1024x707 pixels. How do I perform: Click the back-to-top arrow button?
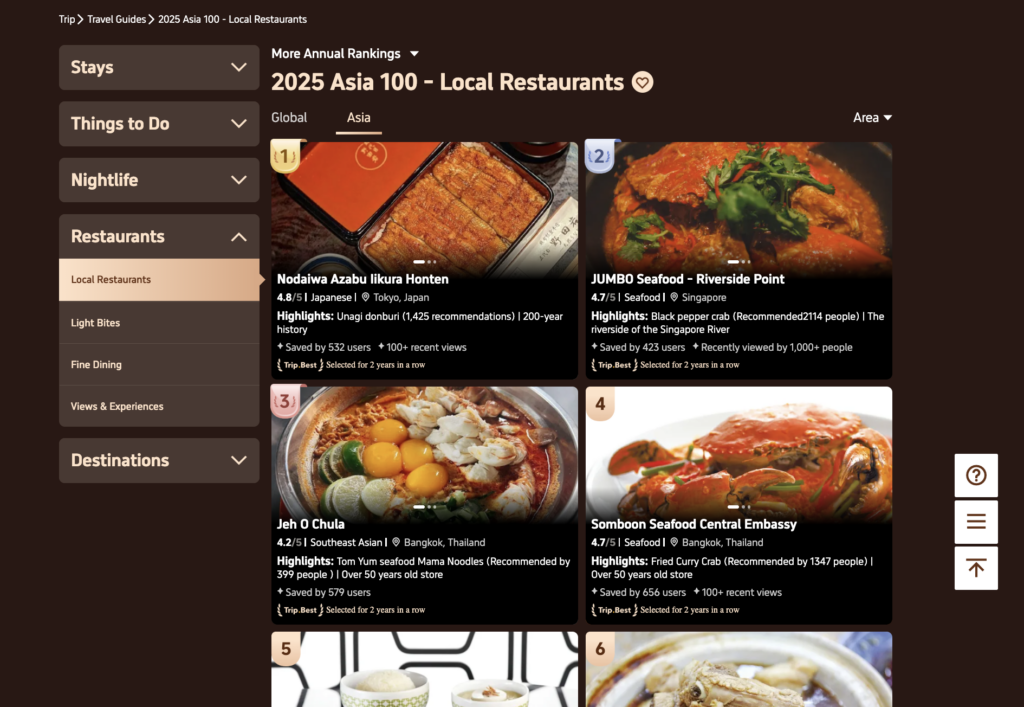tap(976, 568)
